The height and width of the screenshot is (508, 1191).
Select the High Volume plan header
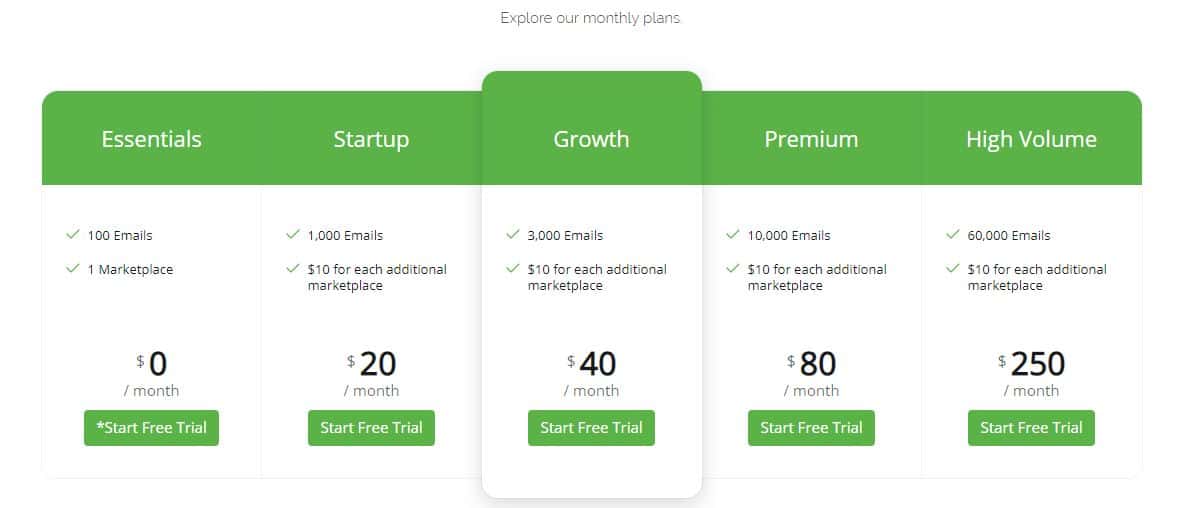coord(1031,139)
